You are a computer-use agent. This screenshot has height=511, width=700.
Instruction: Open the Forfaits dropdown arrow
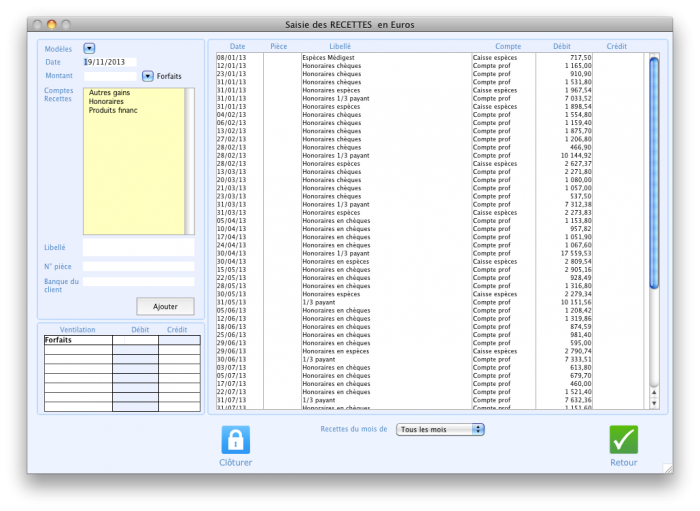[148, 76]
